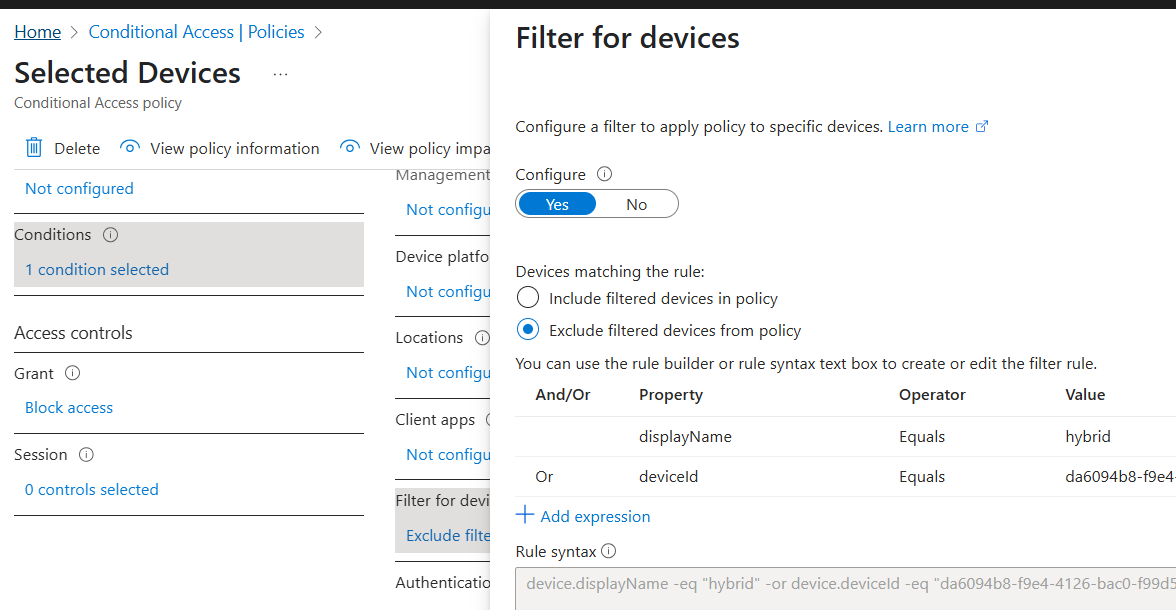The width and height of the screenshot is (1176, 610).
Task: Click Not configured link above Conditions
Action: click(x=80, y=188)
